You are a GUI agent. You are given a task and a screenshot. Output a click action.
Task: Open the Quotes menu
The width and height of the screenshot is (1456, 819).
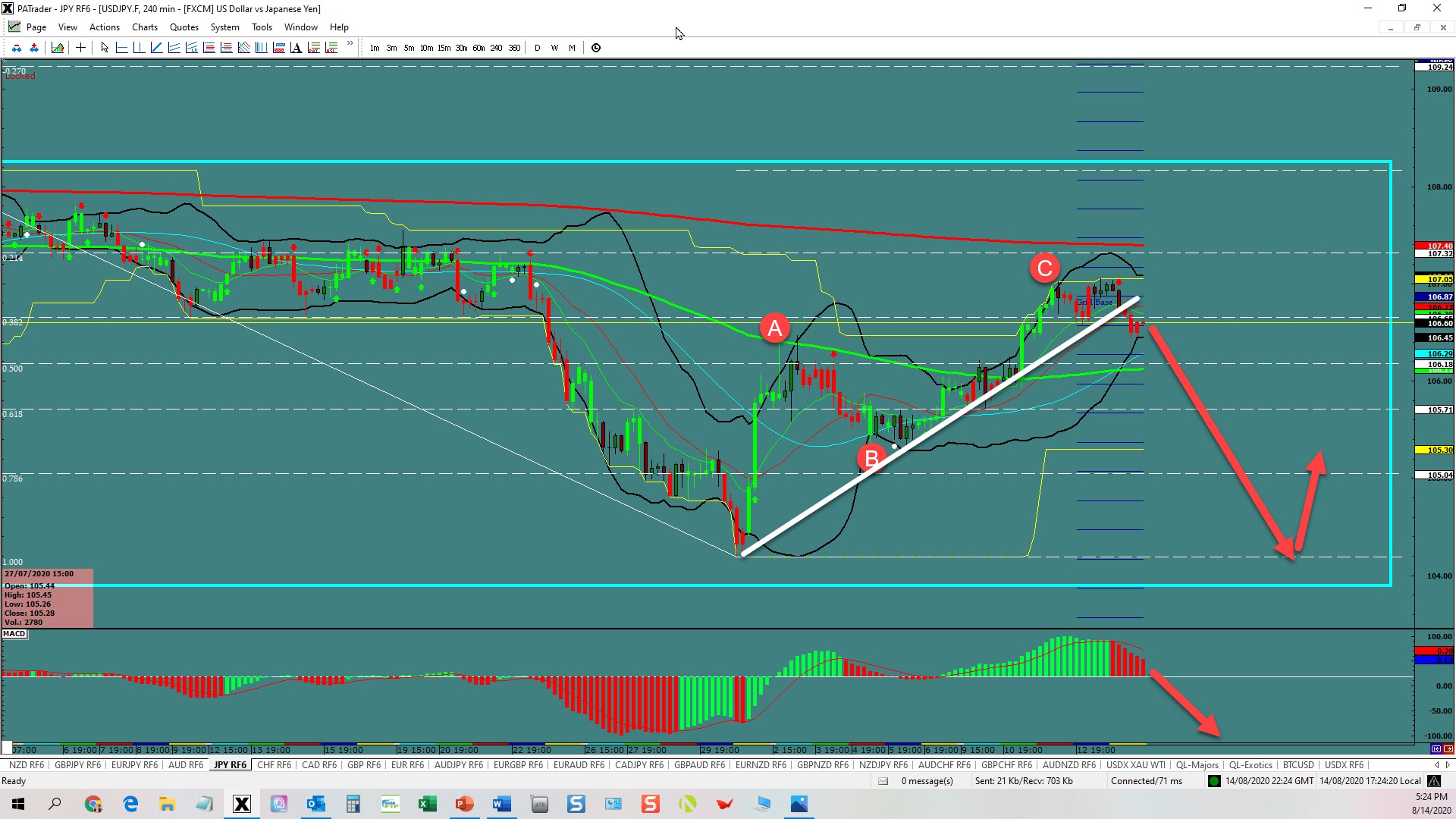point(184,27)
